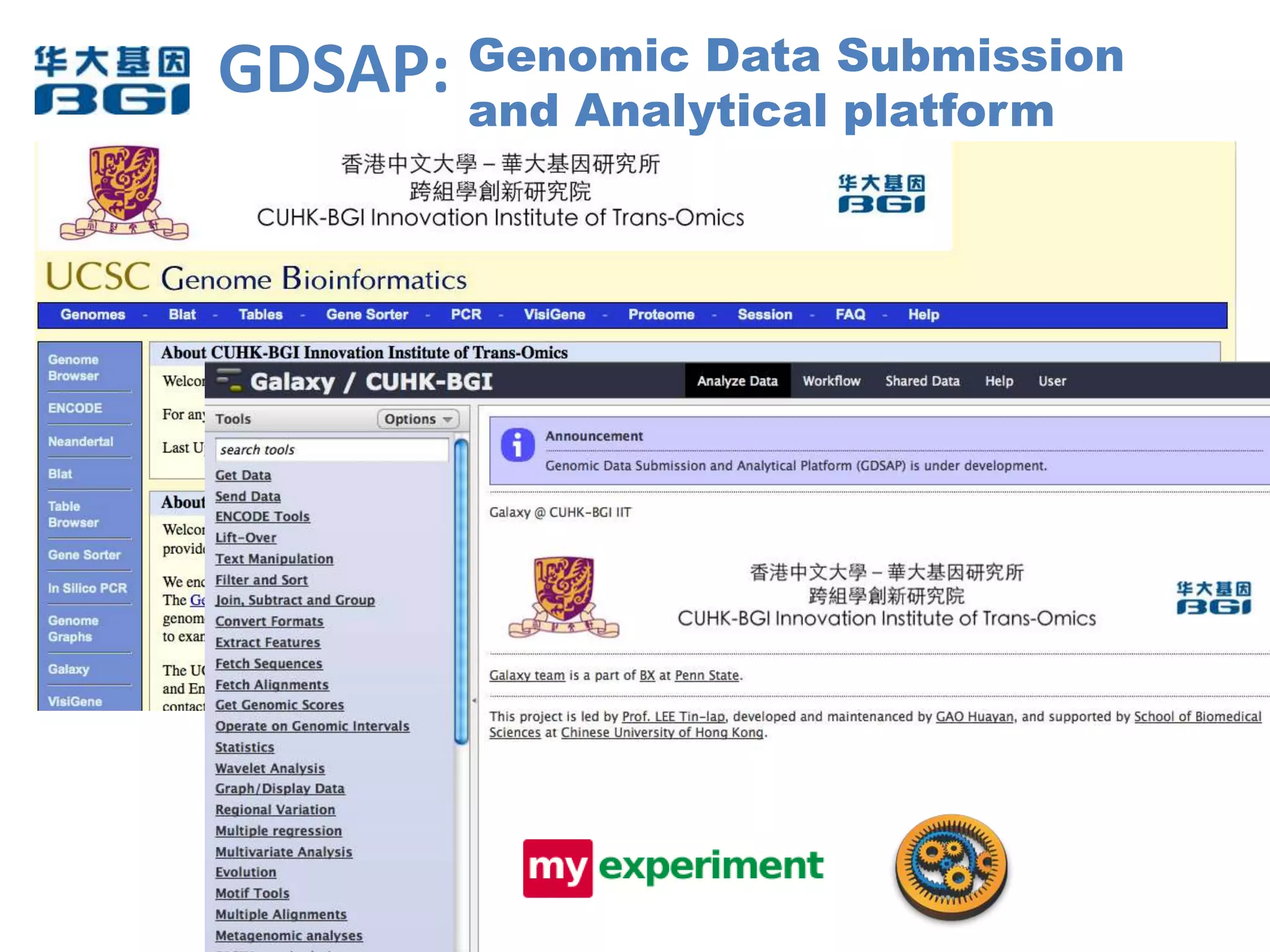This screenshot has height=952, width=1270.
Task: Open the GAO Huayan link
Action: tap(975, 717)
